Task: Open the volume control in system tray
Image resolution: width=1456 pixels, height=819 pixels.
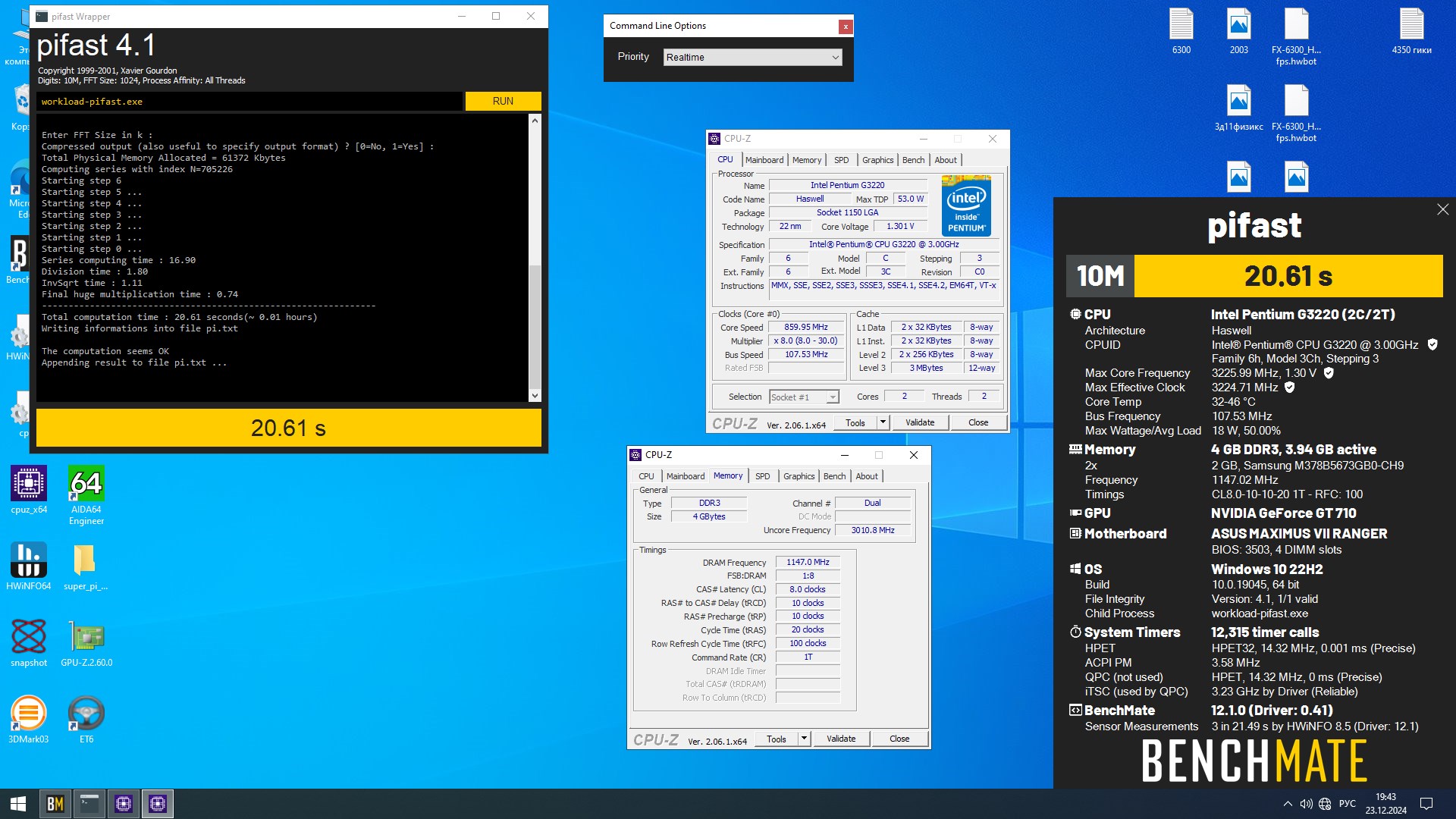Action: point(1306,804)
